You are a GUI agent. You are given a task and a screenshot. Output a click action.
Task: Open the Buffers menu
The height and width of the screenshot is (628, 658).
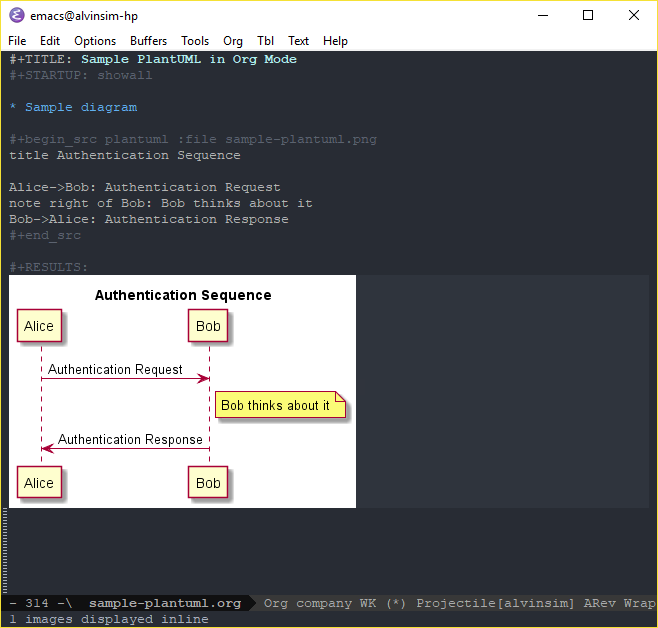[x=149, y=41]
